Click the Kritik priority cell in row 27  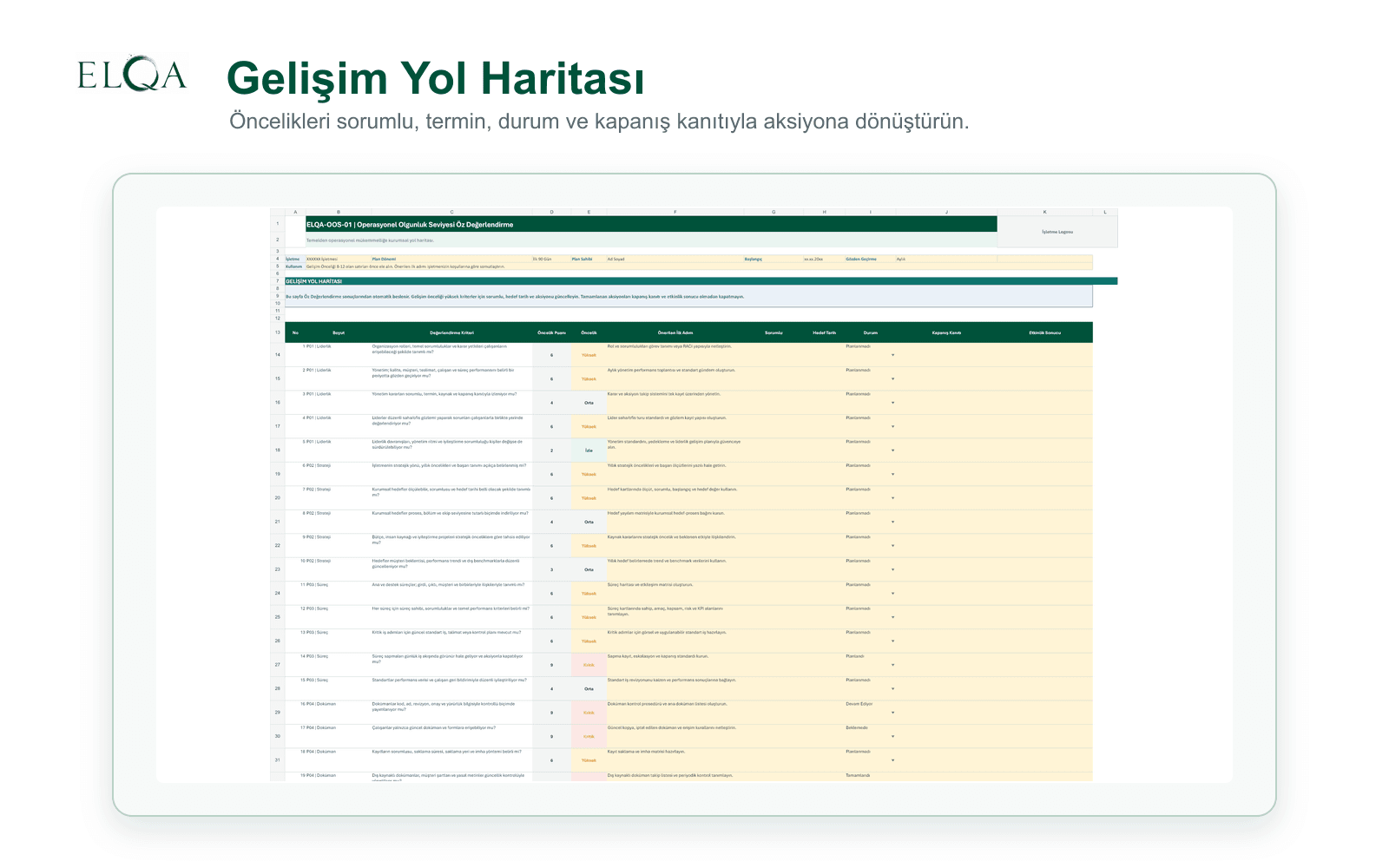(x=589, y=665)
